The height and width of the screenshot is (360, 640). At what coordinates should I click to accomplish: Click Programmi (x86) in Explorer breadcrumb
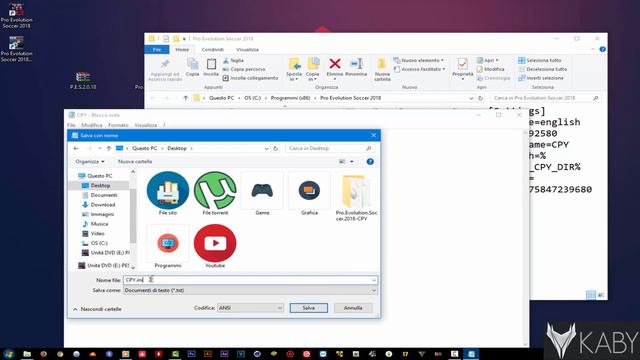[x=291, y=98]
